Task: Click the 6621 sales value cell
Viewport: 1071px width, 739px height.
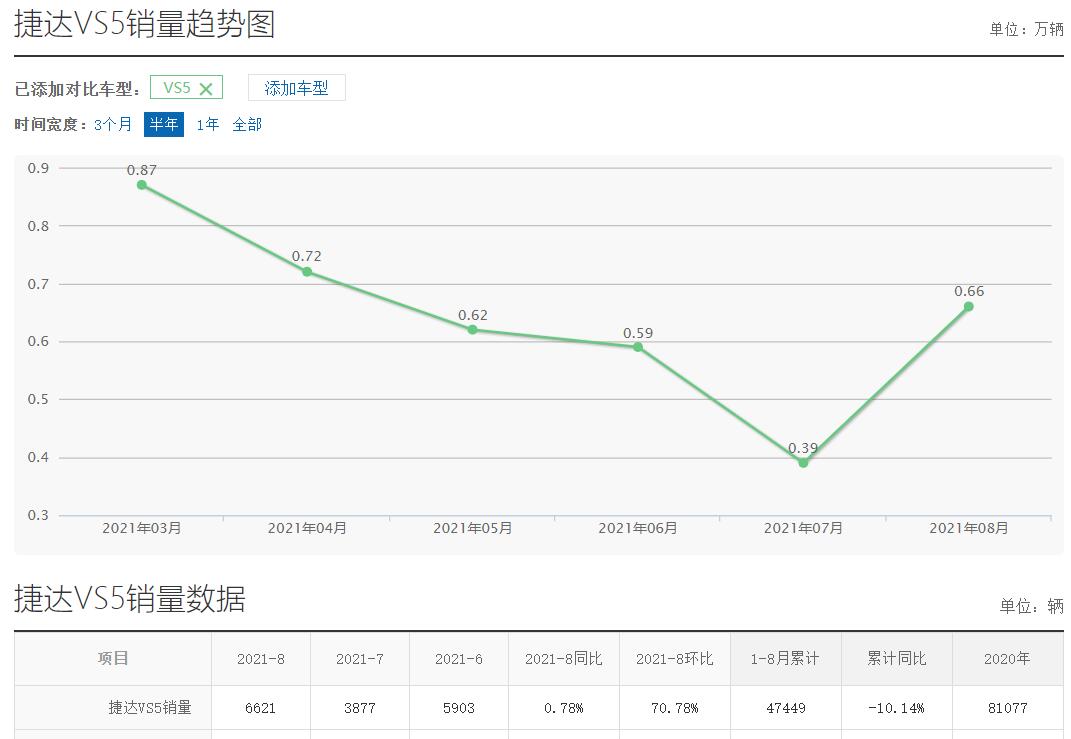Action: click(261, 707)
